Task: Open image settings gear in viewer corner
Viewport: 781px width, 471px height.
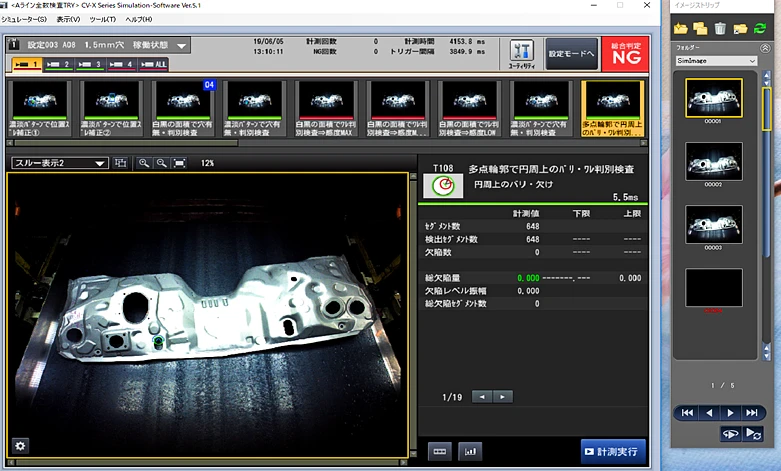Action: point(20,446)
